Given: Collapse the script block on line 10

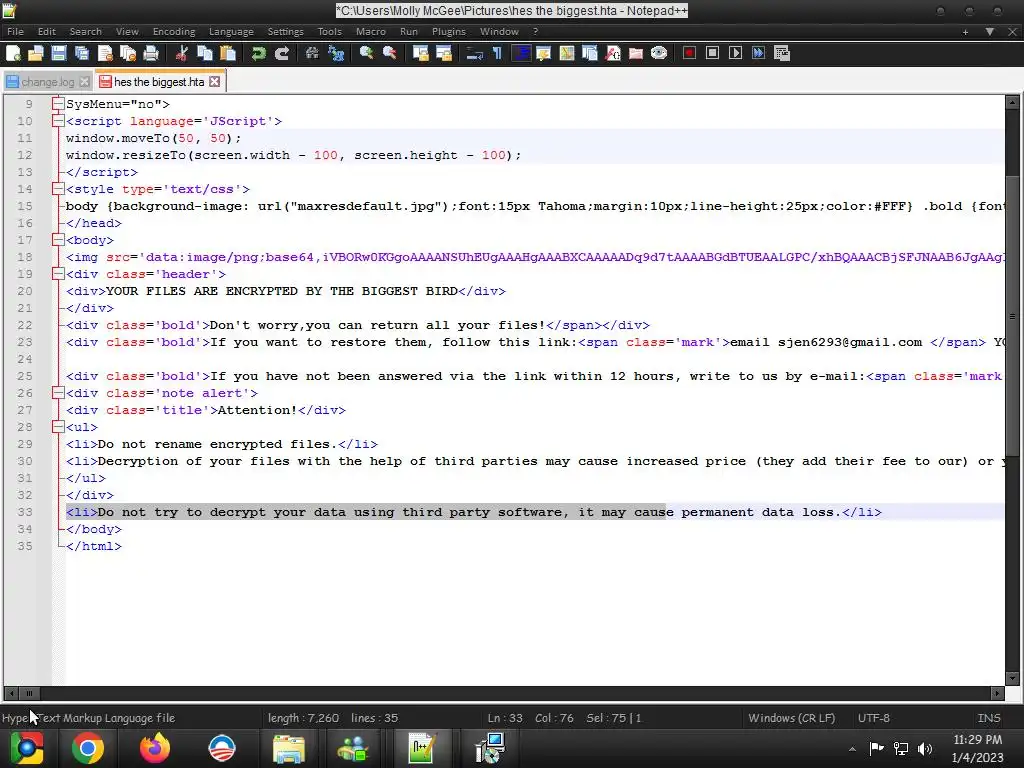Looking at the screenshot, I should [x=58, y=121].
